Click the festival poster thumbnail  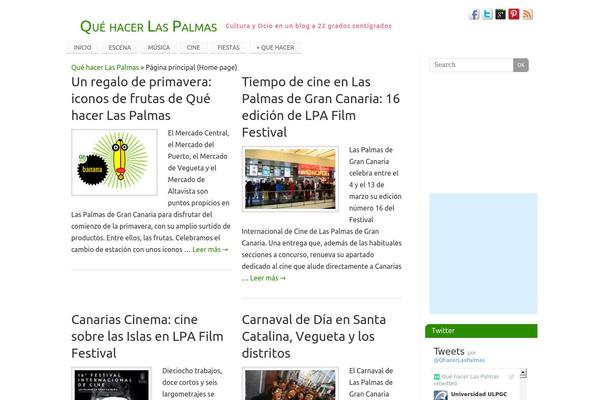coord(111,384)
